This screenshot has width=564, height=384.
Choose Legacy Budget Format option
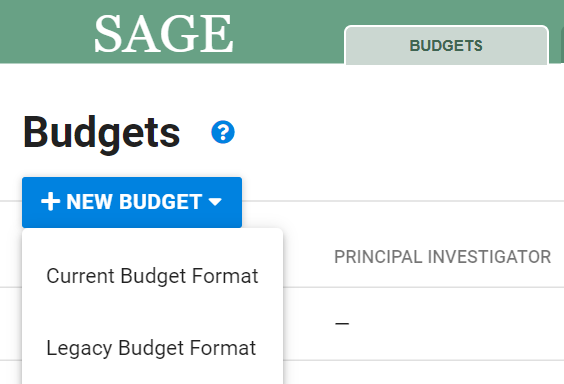[x=153, y=348]
